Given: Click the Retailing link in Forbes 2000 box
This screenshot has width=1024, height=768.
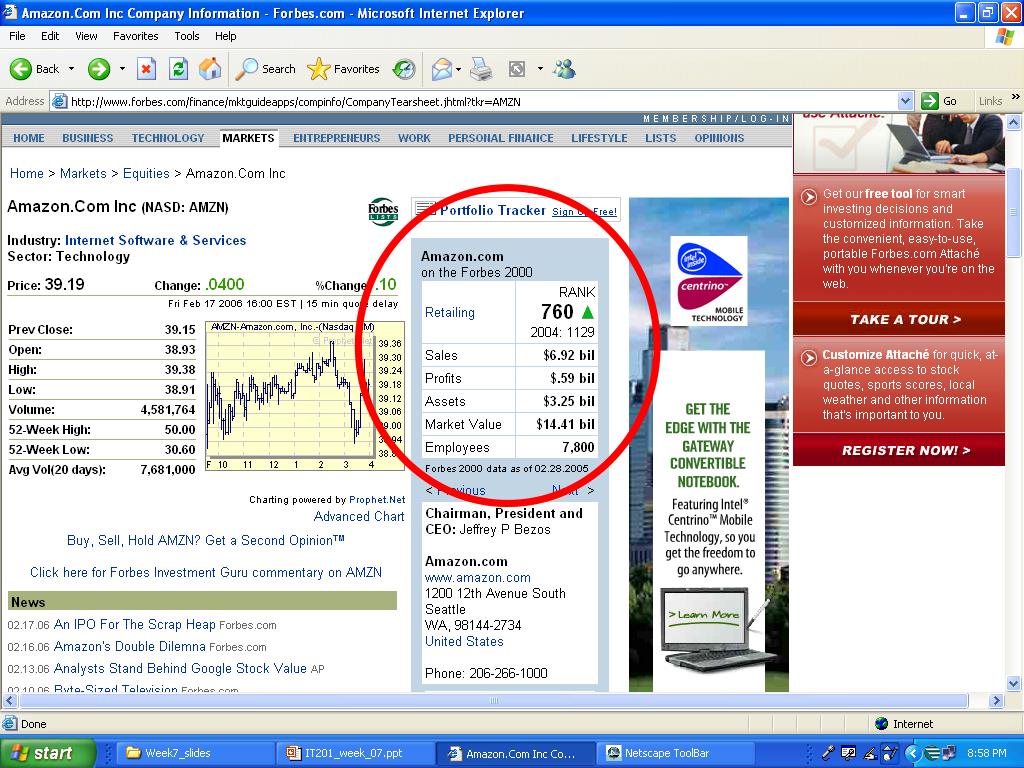Looking at the screenshot, I should click(450, 312).
